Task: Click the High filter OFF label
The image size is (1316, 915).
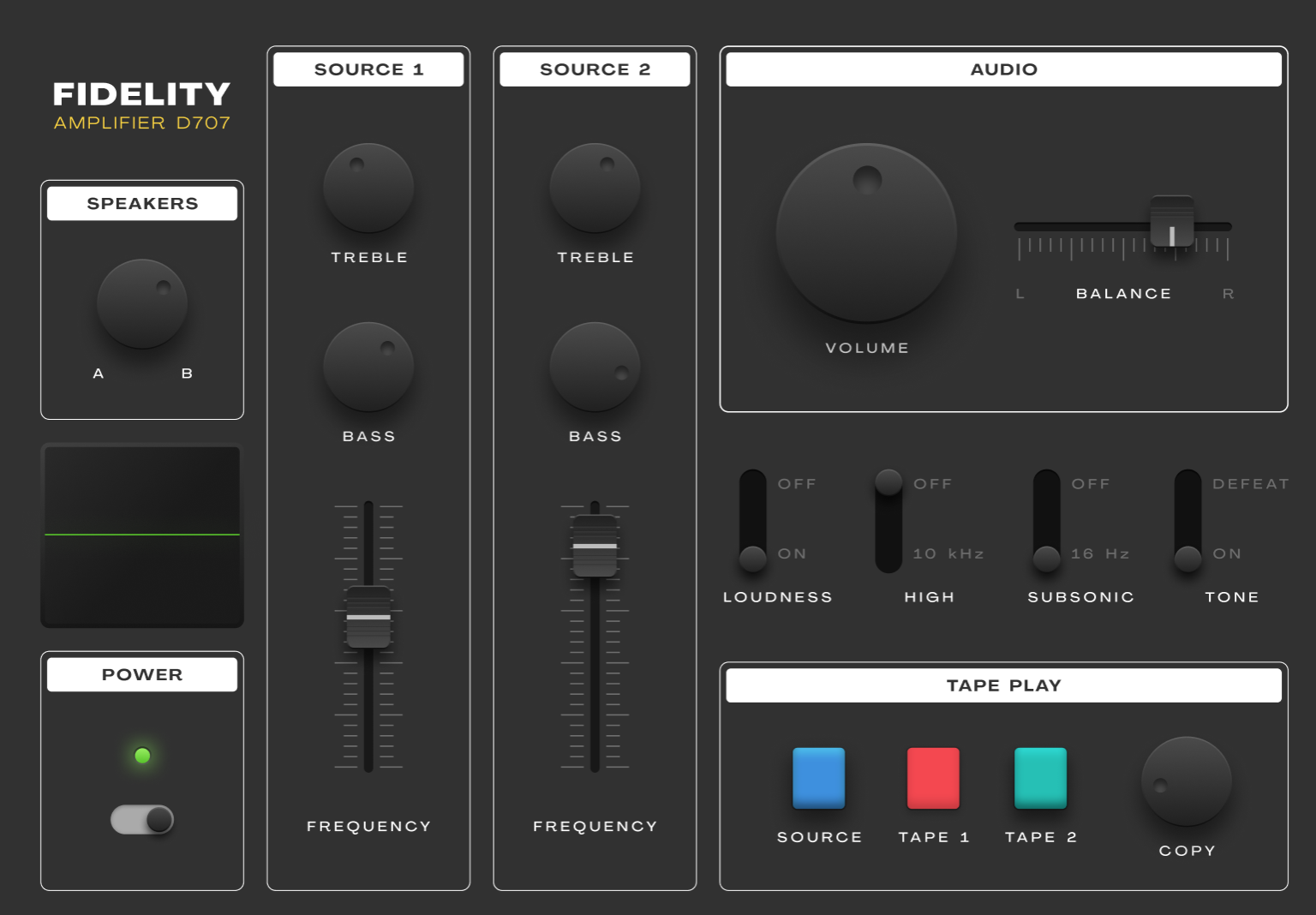Action: coord(933,484)
